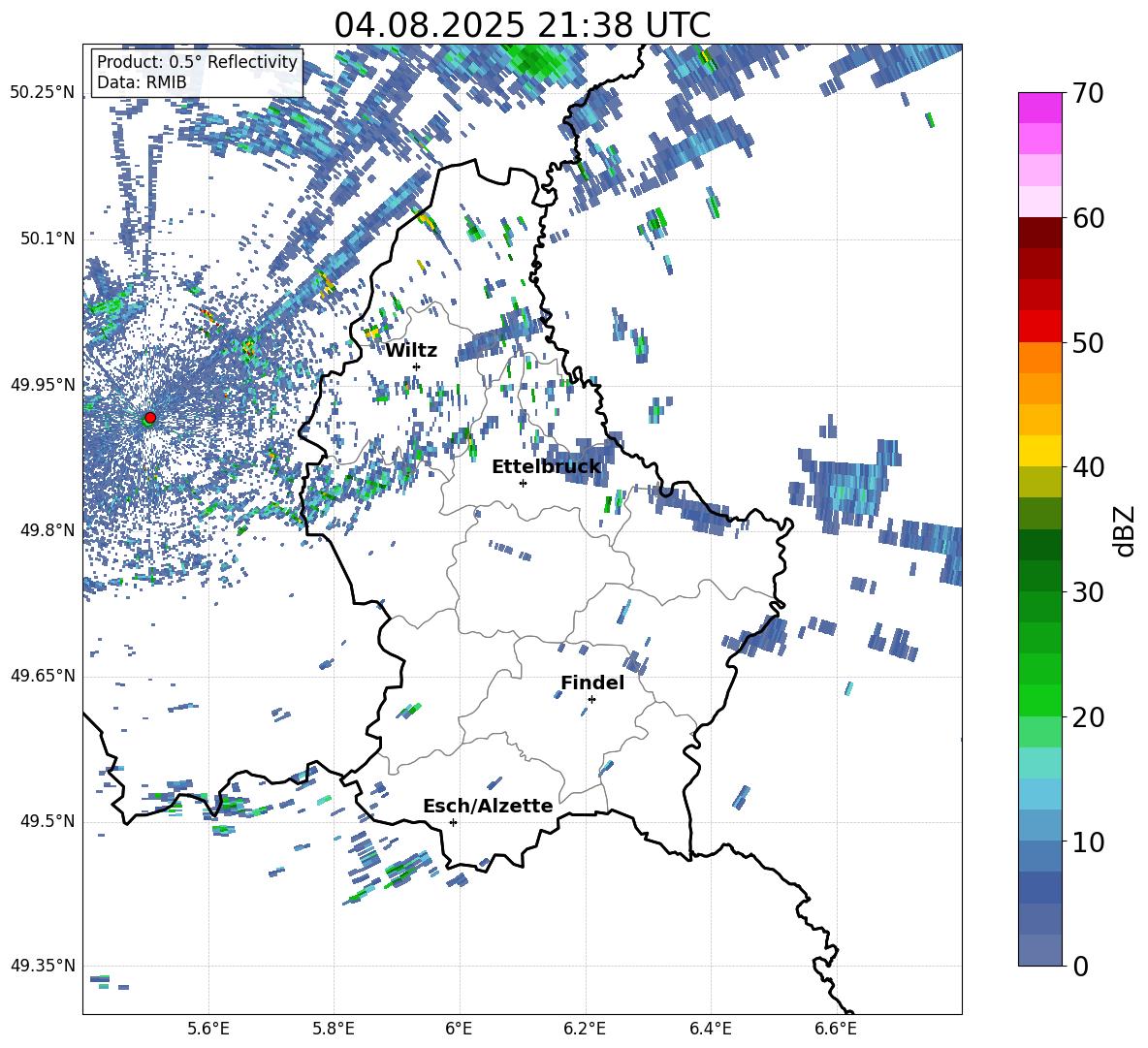The width and height of the screenshot is (1148, 1048).
Task: Click the 50.25°N latitude label
Action: pyautogui.click(x=43, y=93)
